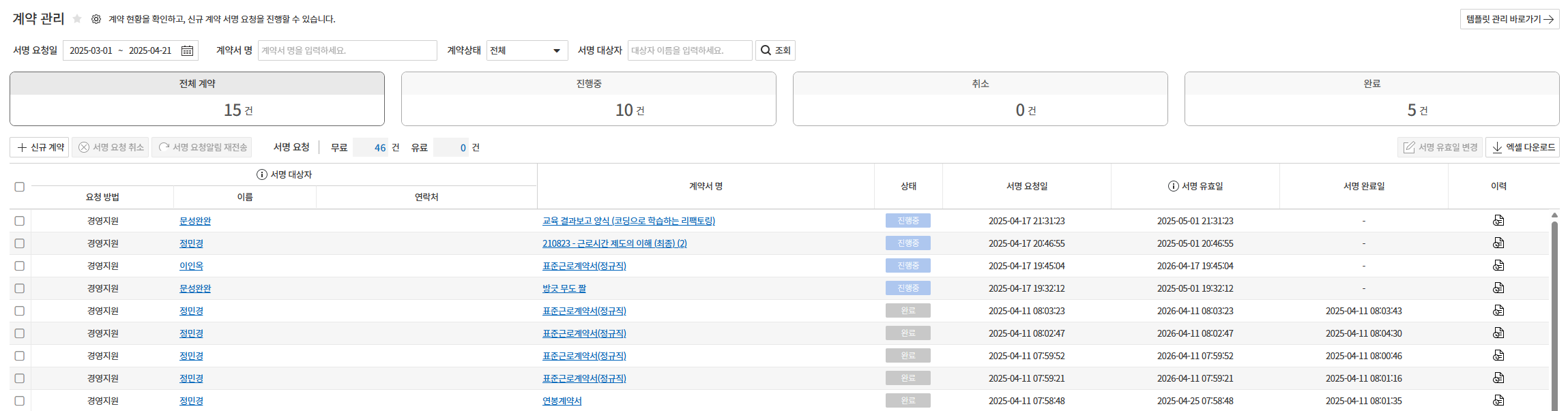Check the box for the 이인옥 row
The image size is (1568, 411).
pos(20,266)
